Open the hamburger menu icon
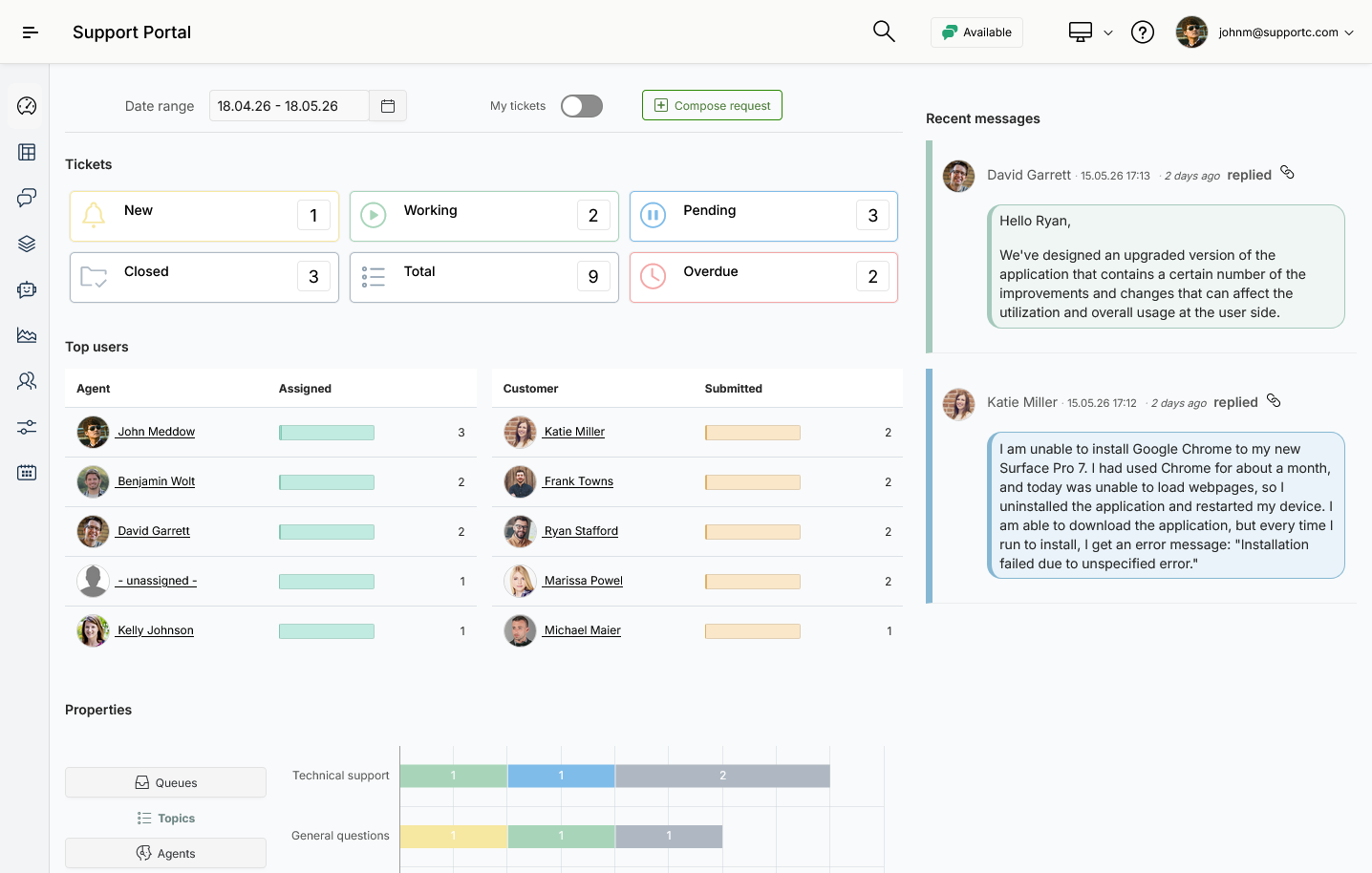 (31, 32)
